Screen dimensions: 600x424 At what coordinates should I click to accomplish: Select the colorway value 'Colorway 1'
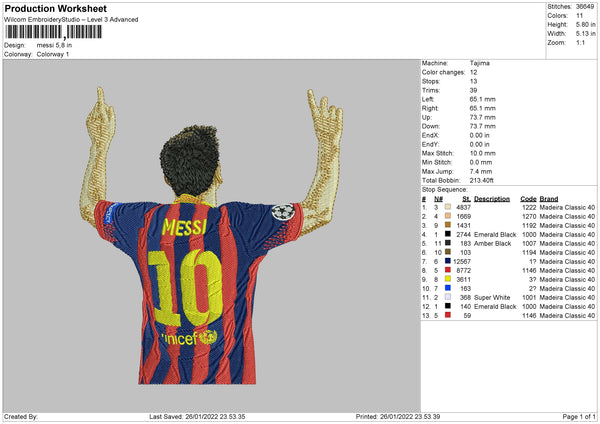(53, 54)
